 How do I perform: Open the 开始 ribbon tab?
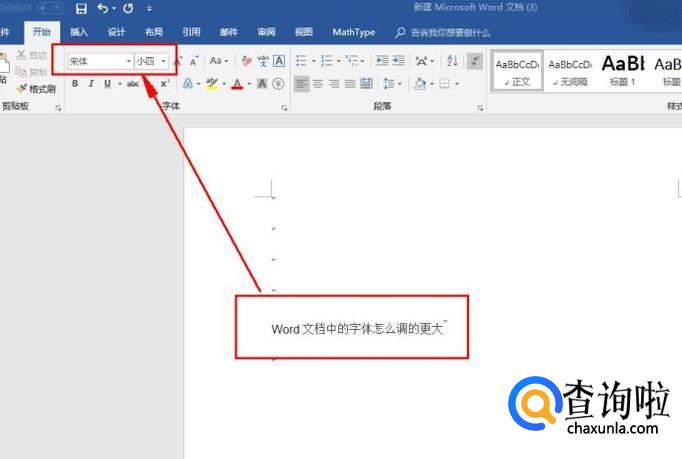click(x=42, y=32)
